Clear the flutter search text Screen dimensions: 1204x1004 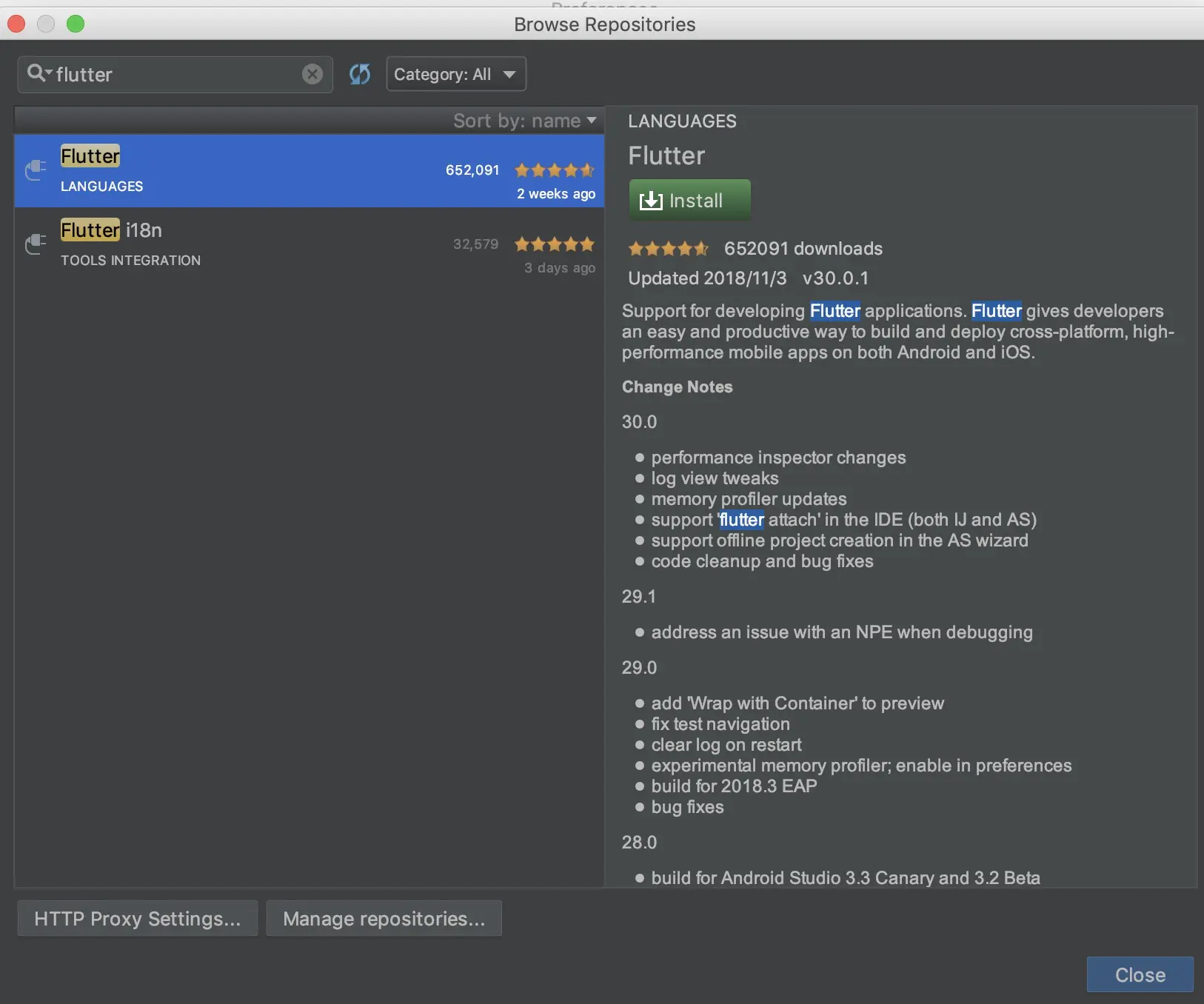tap(312, 74)
